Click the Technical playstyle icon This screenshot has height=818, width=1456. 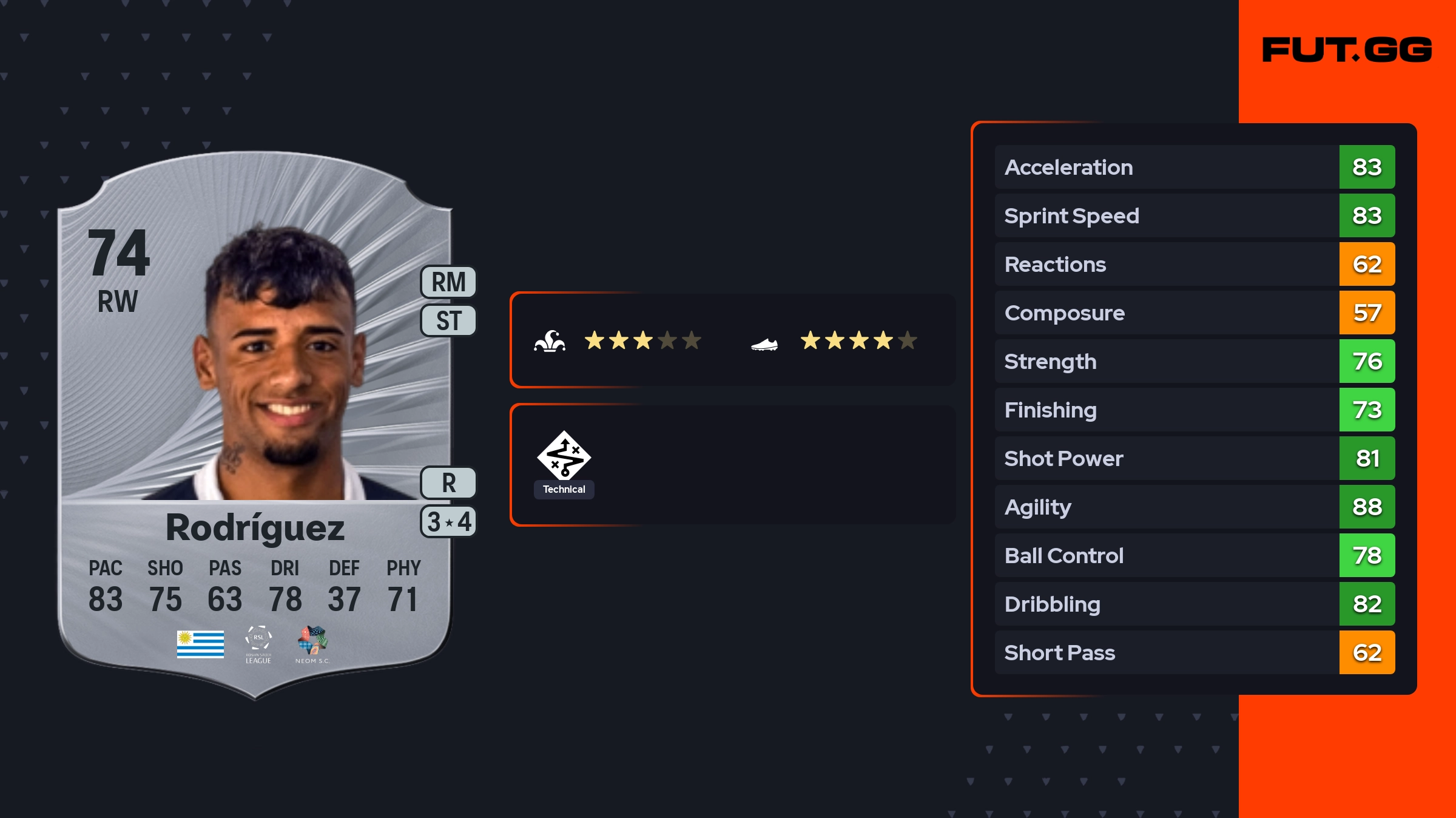point(564,455)
